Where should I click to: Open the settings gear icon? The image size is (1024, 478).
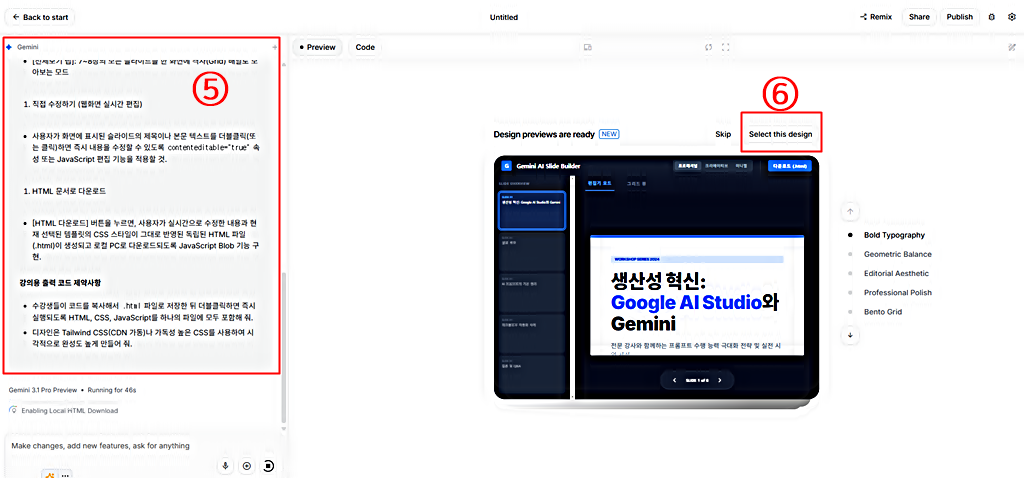(x=1012, y=17)
